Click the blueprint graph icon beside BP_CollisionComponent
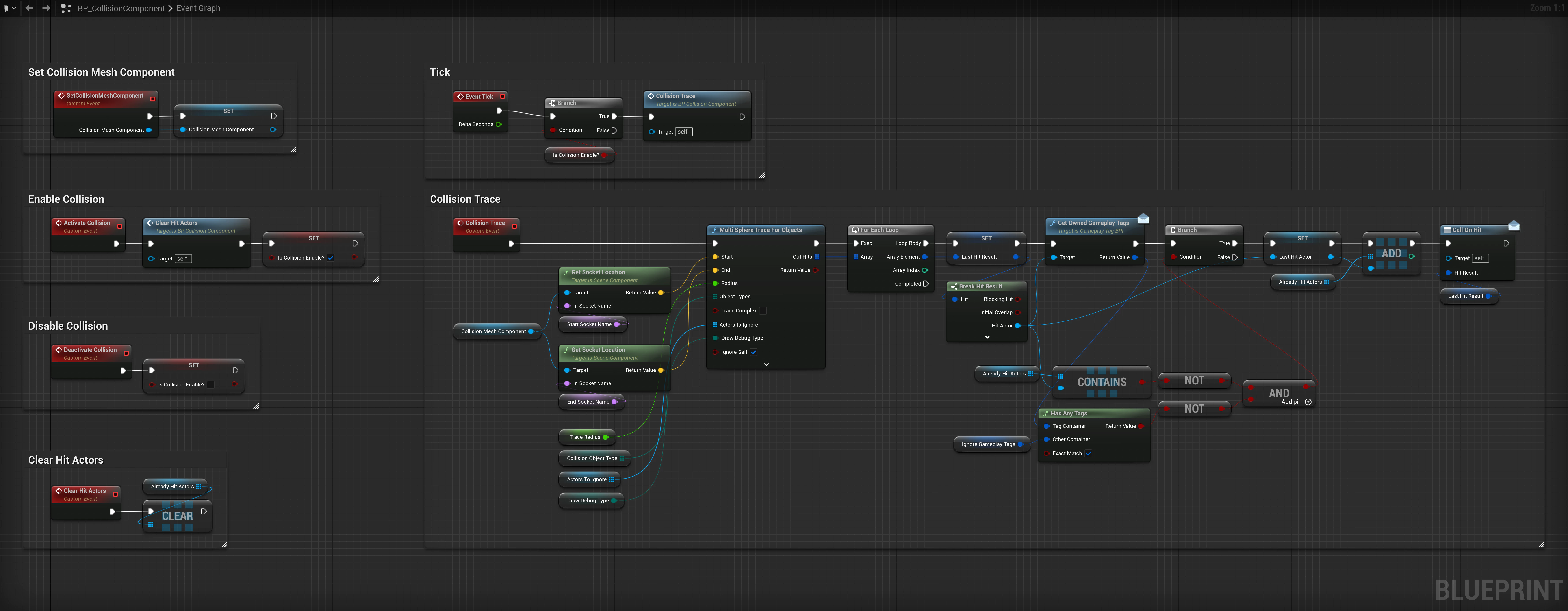 click(66, 8)
